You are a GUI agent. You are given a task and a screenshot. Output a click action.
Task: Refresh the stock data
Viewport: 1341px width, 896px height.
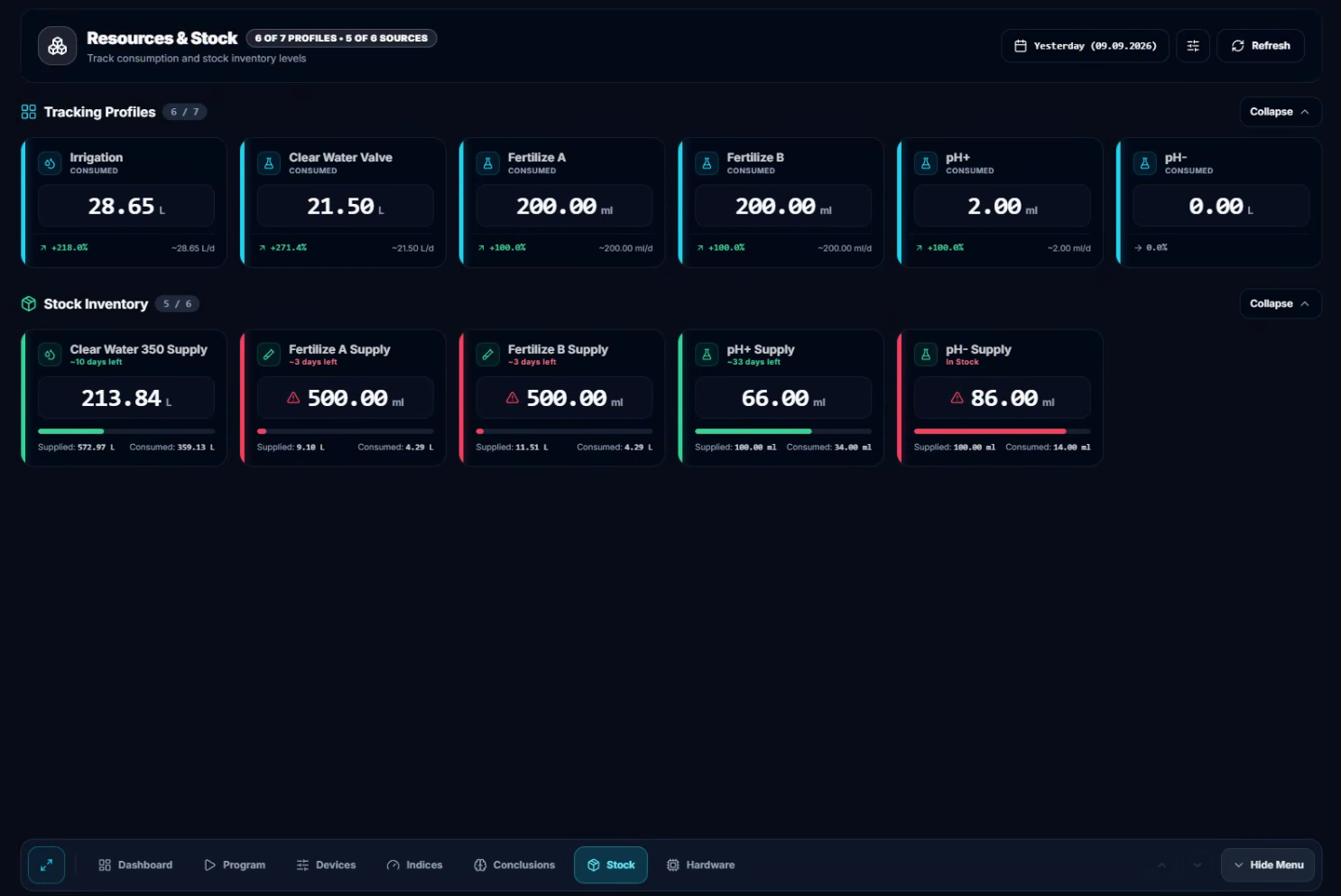(x=1261, y=46)
